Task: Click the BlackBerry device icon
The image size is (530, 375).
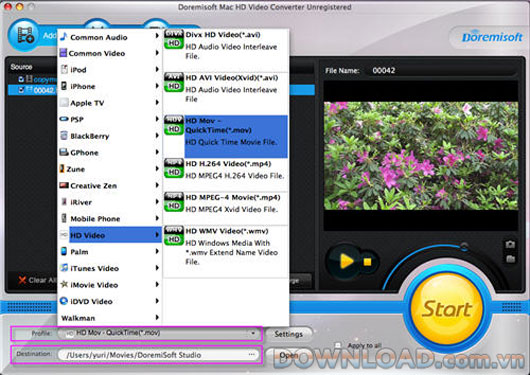Action: click(64, 136)
